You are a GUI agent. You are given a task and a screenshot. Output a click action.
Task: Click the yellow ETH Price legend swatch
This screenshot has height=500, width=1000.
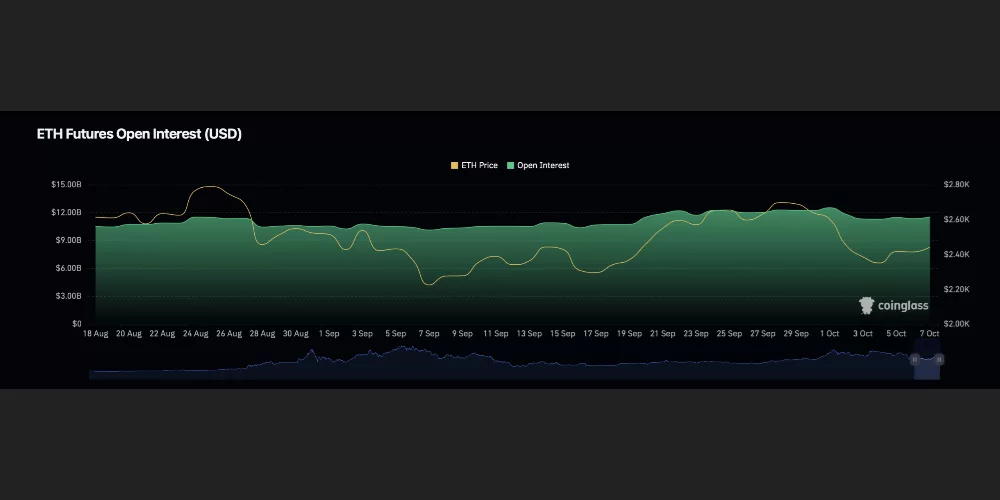click(x=455, y=166)
